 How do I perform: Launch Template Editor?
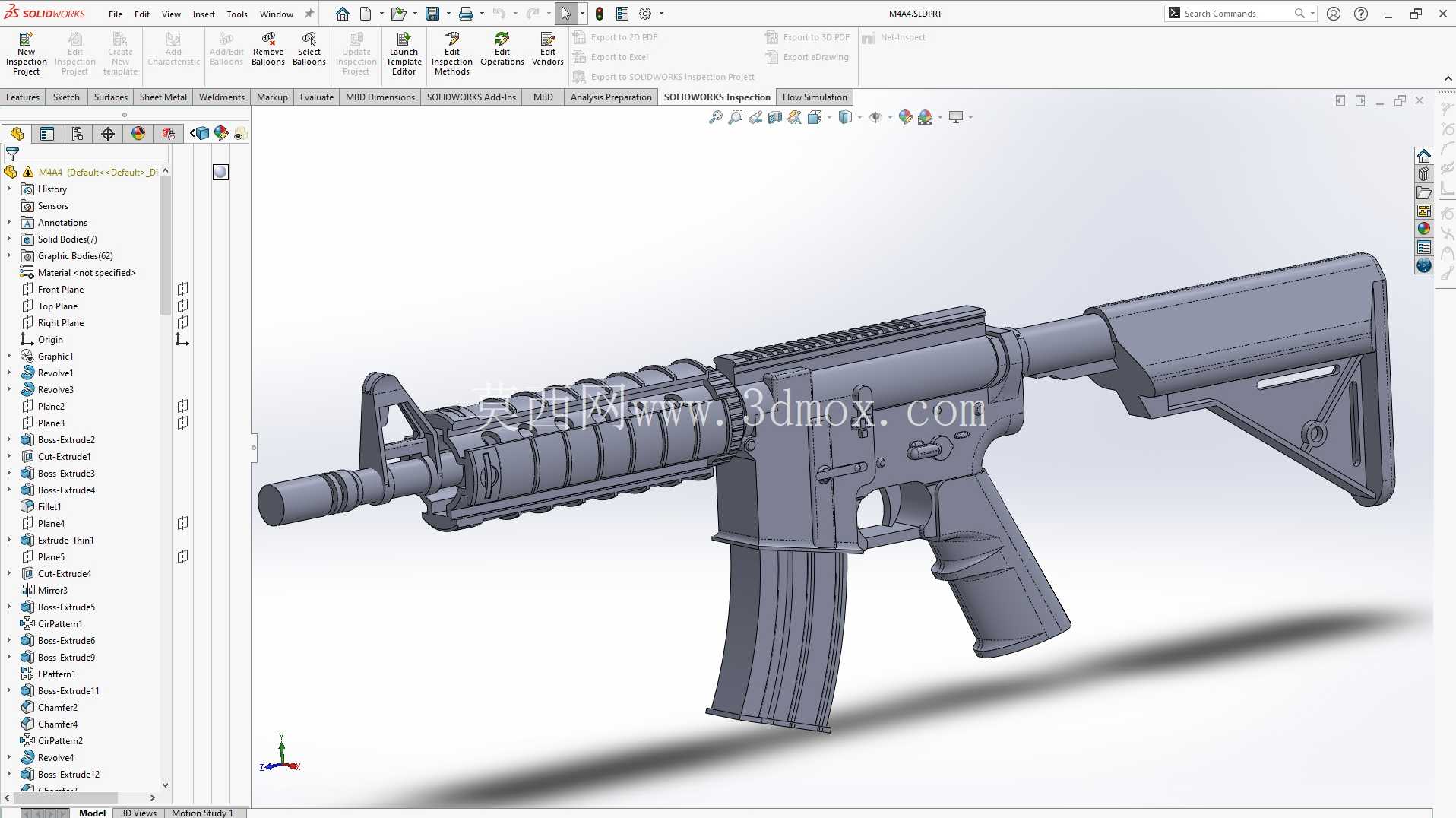404,53
